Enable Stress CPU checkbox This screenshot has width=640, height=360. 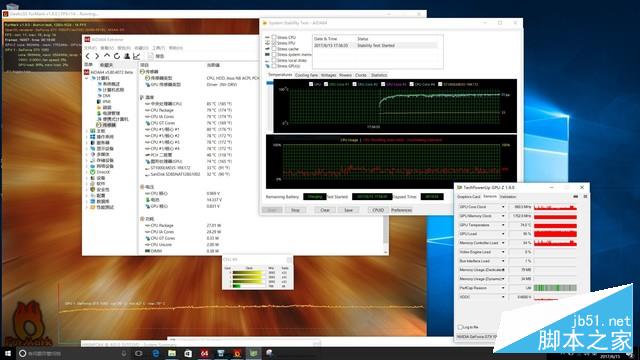[274, 37]
